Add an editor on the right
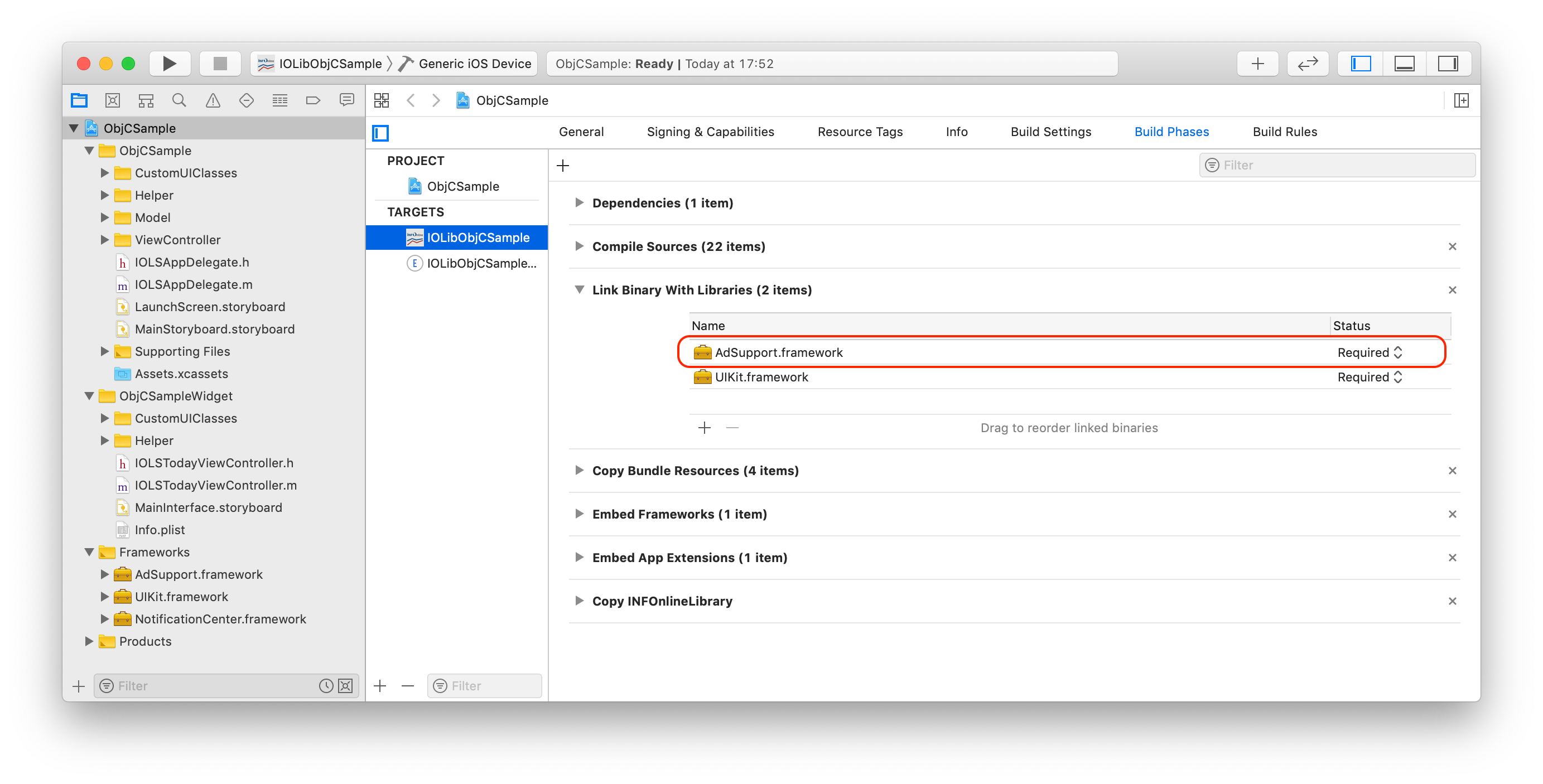The image size is (1543, 784). click(1461, 100)
